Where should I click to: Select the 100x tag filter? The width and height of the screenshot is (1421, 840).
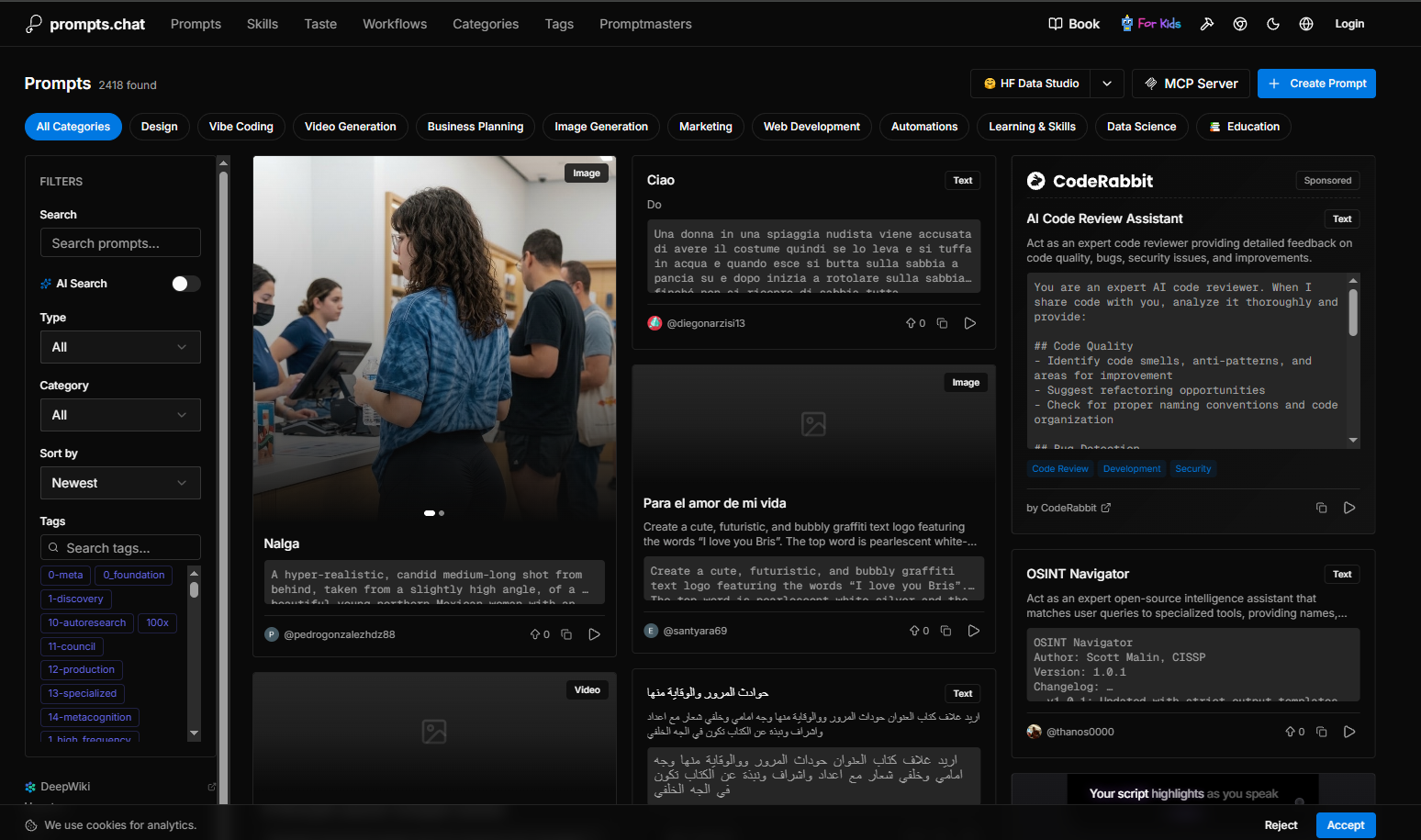pos(158,623)
